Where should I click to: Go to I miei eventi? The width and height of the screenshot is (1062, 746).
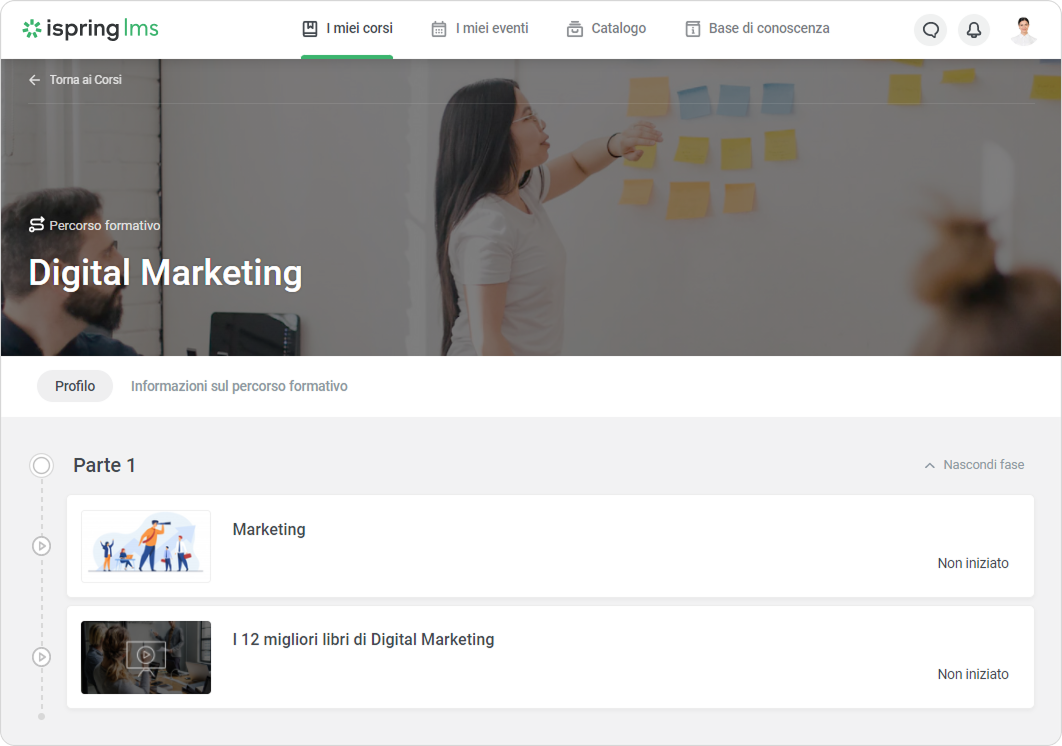[x=480, y=29]
